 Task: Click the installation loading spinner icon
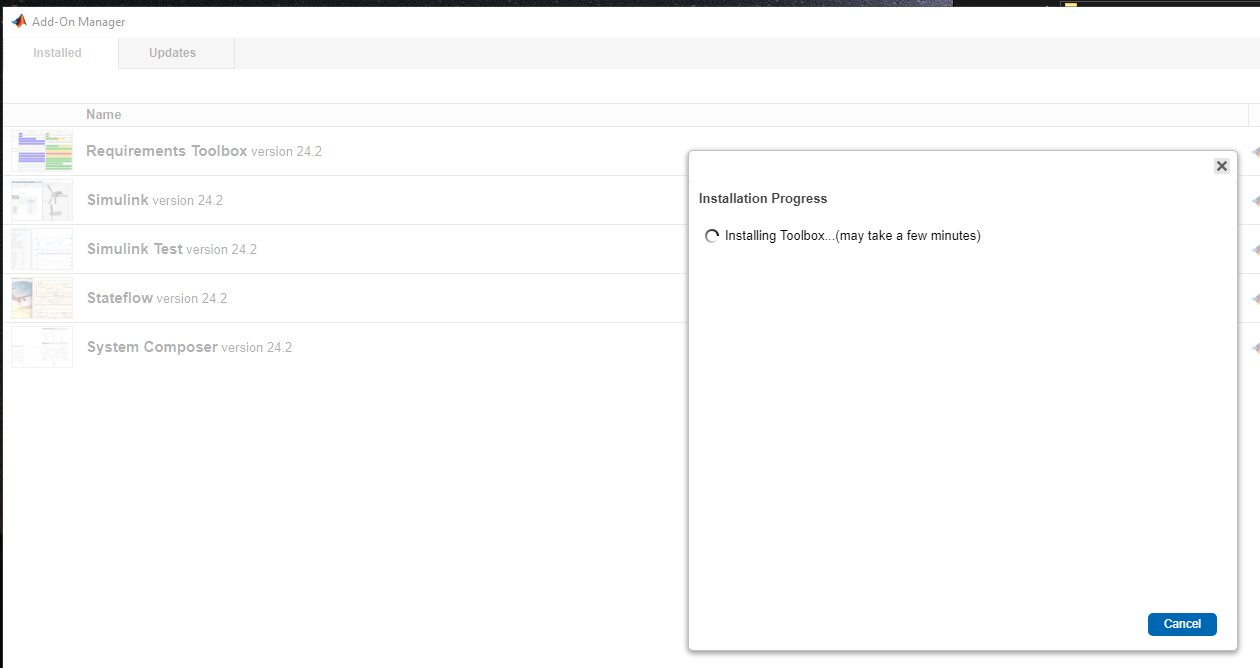[x=712, y=237]
